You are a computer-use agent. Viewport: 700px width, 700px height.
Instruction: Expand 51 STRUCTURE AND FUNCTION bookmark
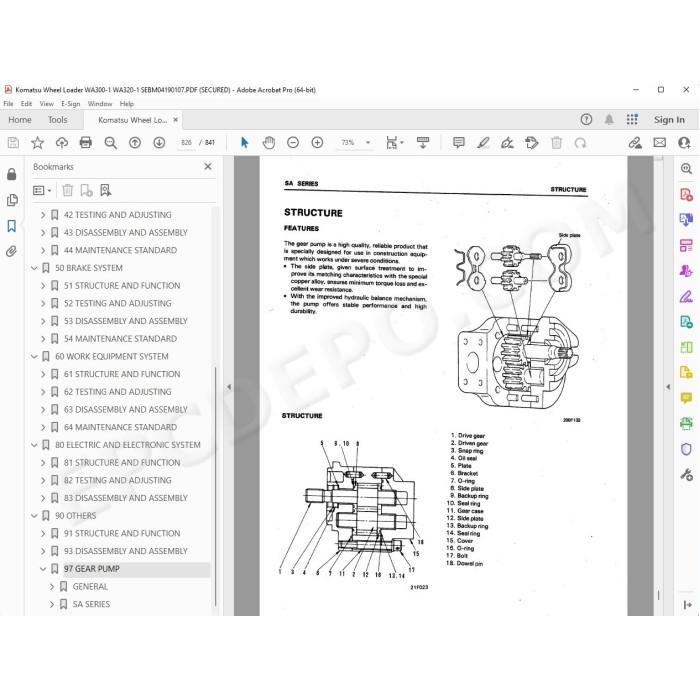tap(43, 286)
